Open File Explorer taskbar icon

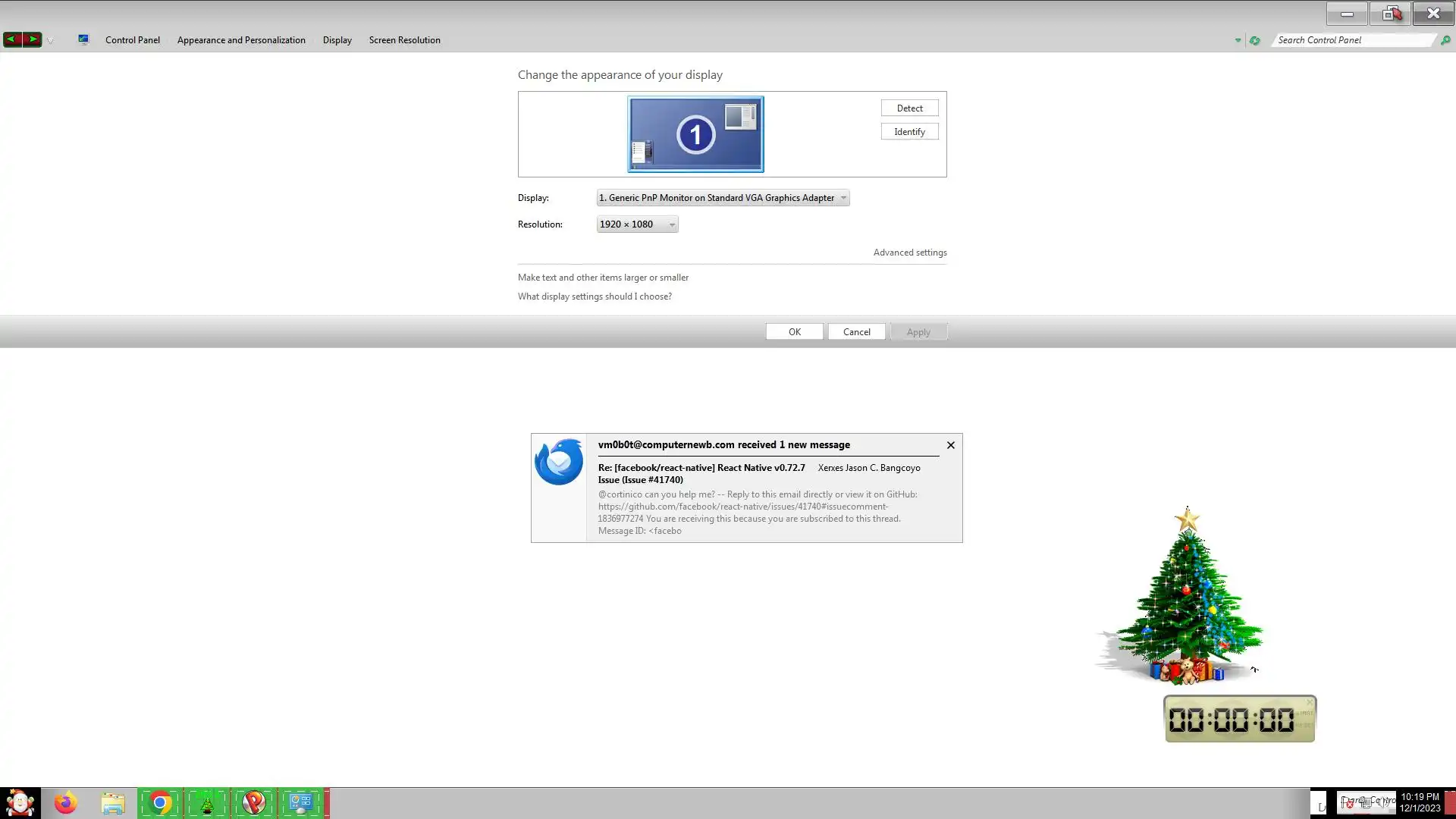tap(113, 803)
